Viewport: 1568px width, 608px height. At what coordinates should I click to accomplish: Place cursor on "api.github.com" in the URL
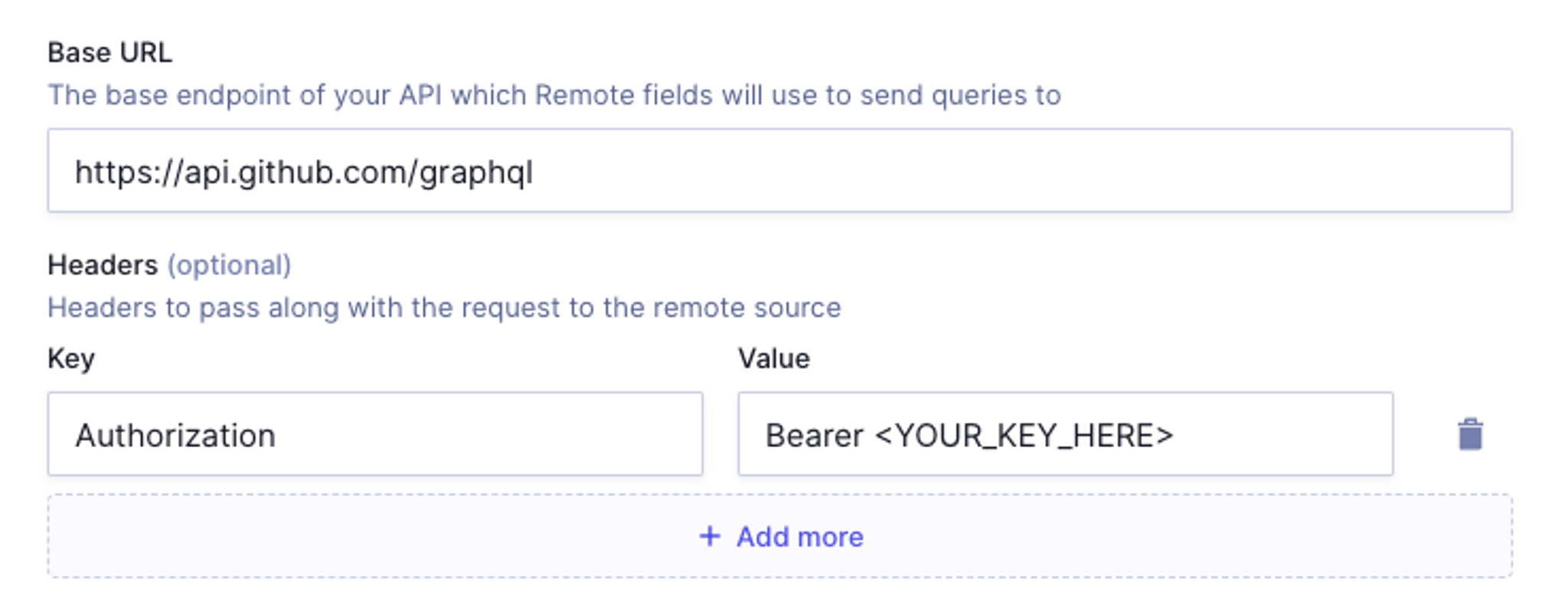click(299, 172)
